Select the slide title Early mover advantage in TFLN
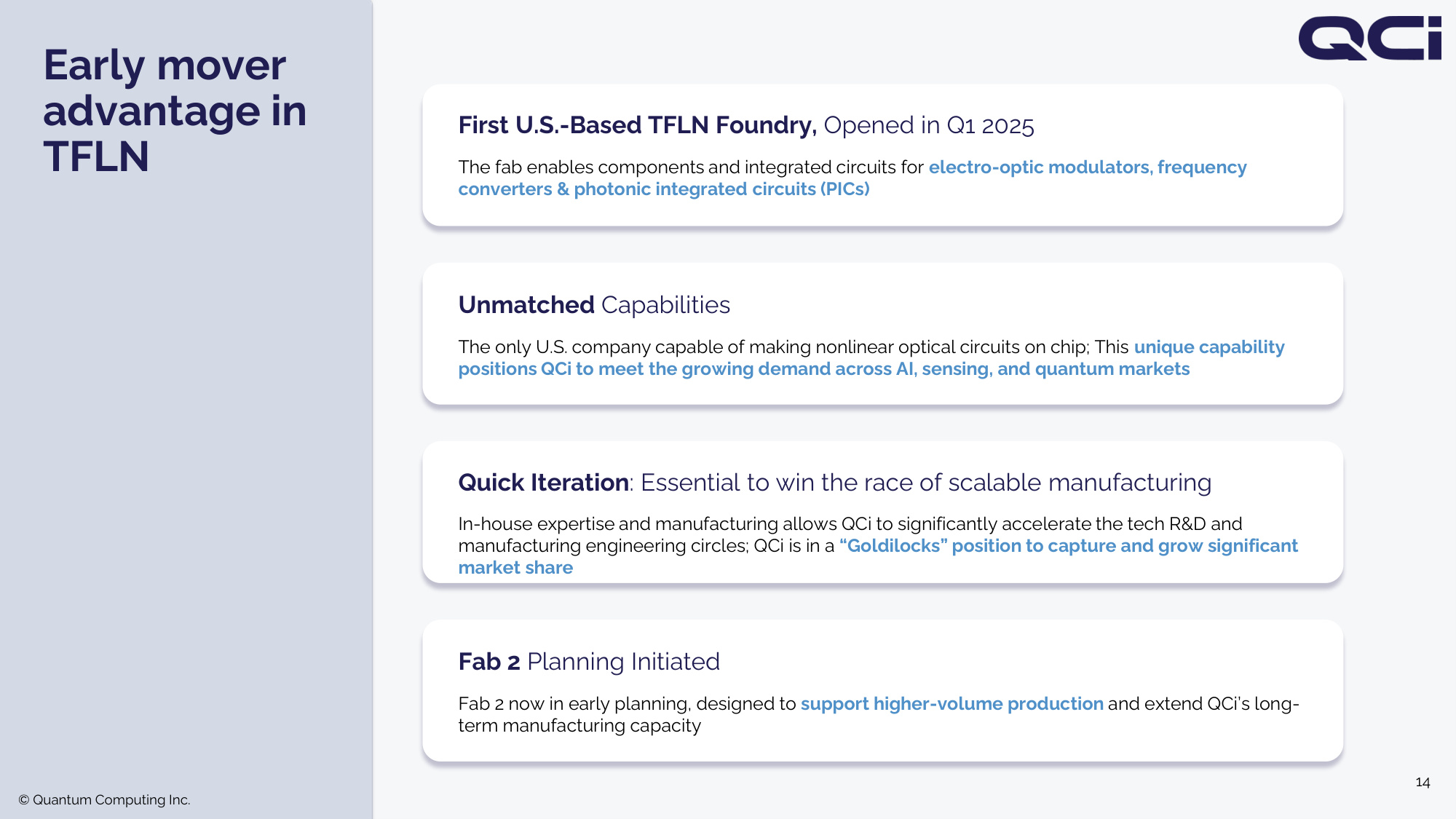Viewport: 1456px width, 819px height. click(x=175, y=111)
